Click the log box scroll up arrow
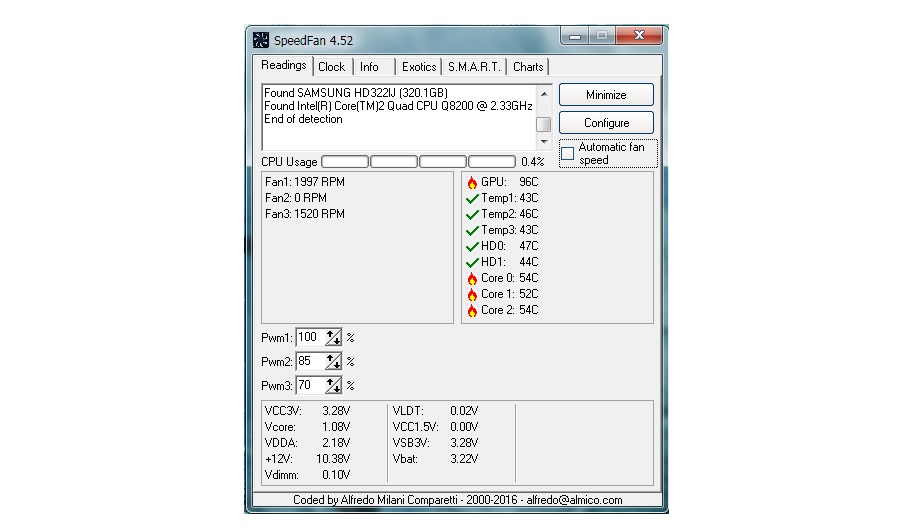Screen dimensions: 911x532 tap(544, 94)
